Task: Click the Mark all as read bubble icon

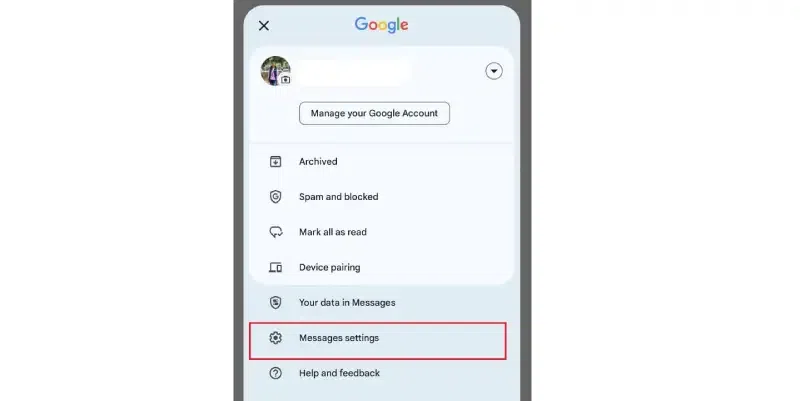Action: point(276,232)
